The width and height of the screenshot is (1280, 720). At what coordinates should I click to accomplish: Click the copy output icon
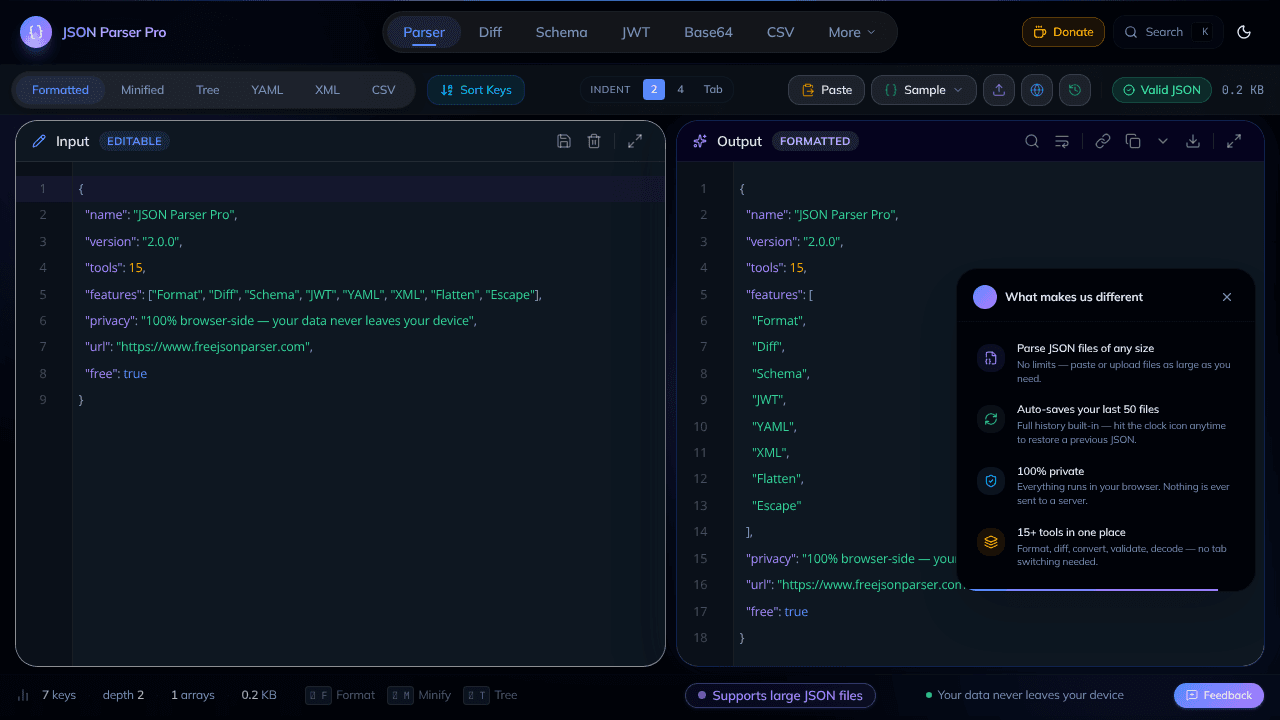coord(1133,141)
